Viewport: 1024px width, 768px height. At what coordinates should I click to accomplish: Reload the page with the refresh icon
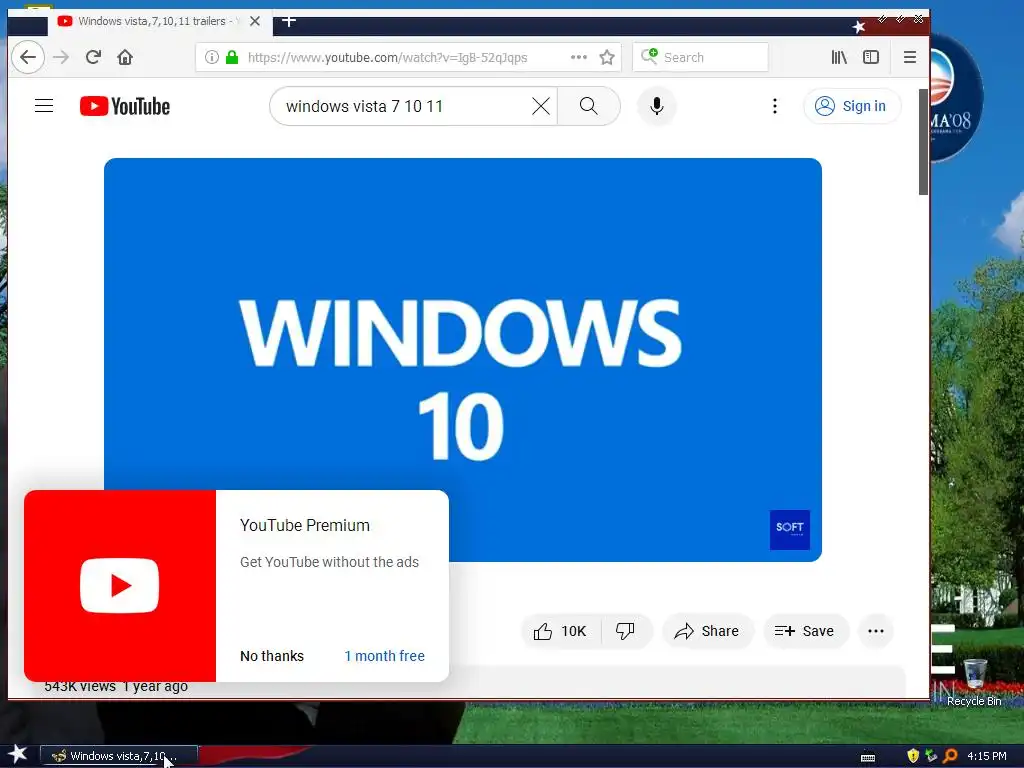pos(93,57)
